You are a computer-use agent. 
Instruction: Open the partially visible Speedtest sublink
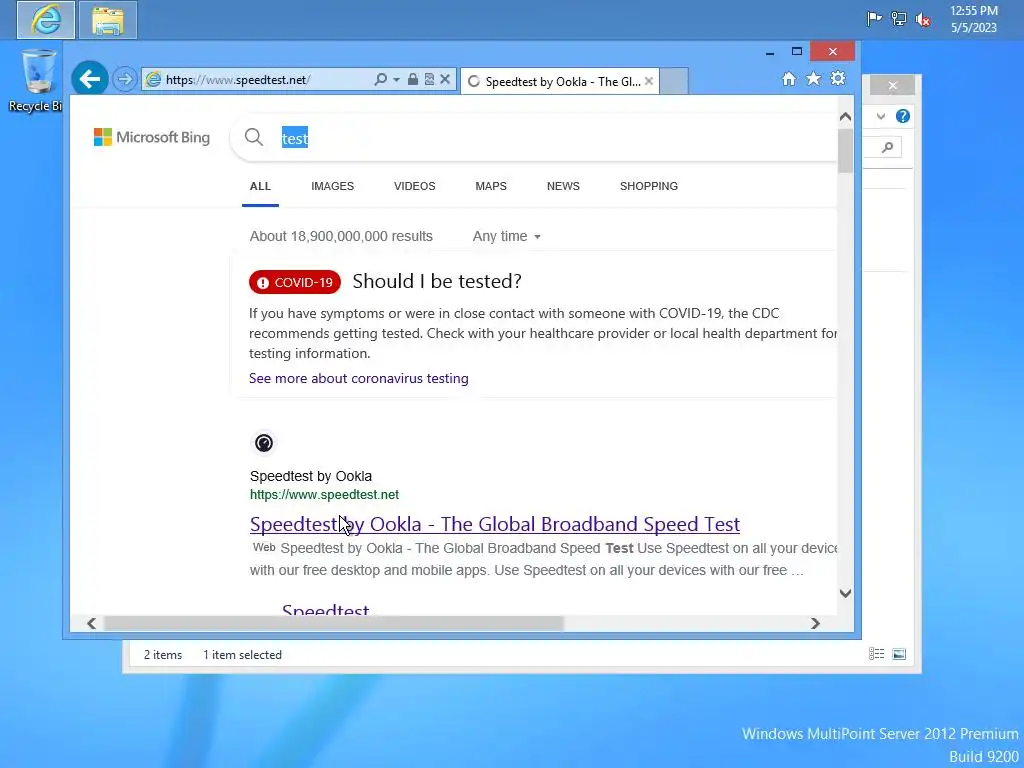tap(325, 609)
